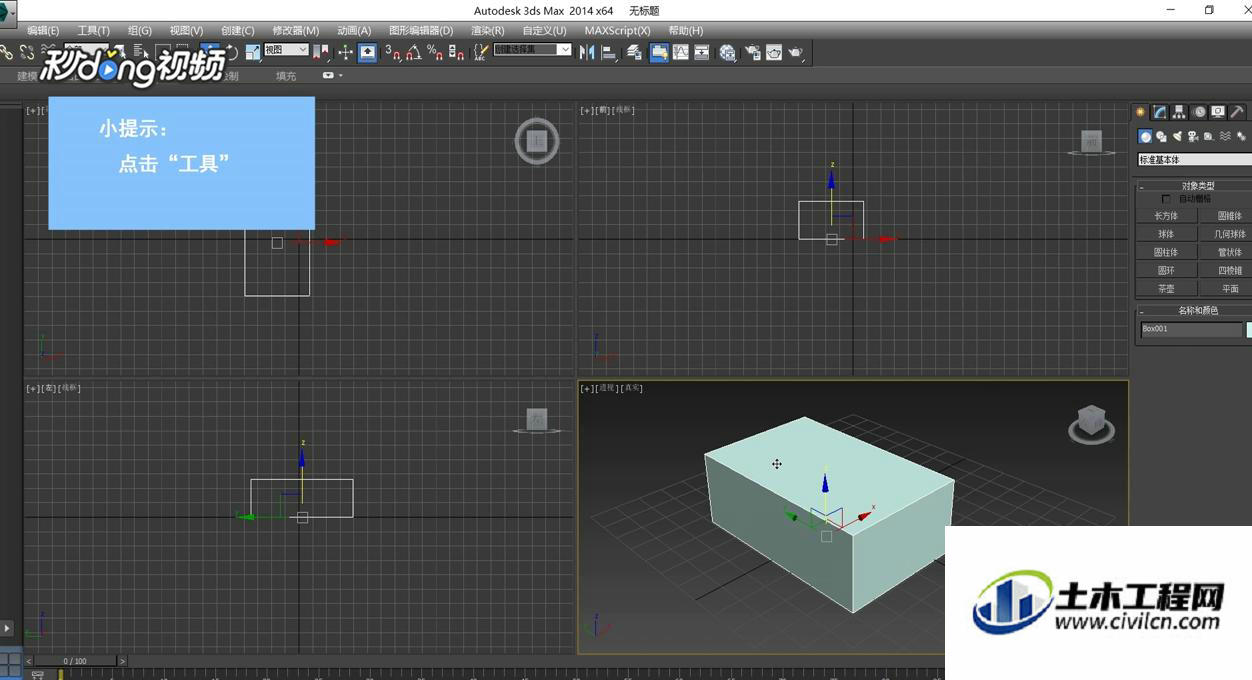Click the 茶壶 button
1252x680 pixels.
(1166, 288)
